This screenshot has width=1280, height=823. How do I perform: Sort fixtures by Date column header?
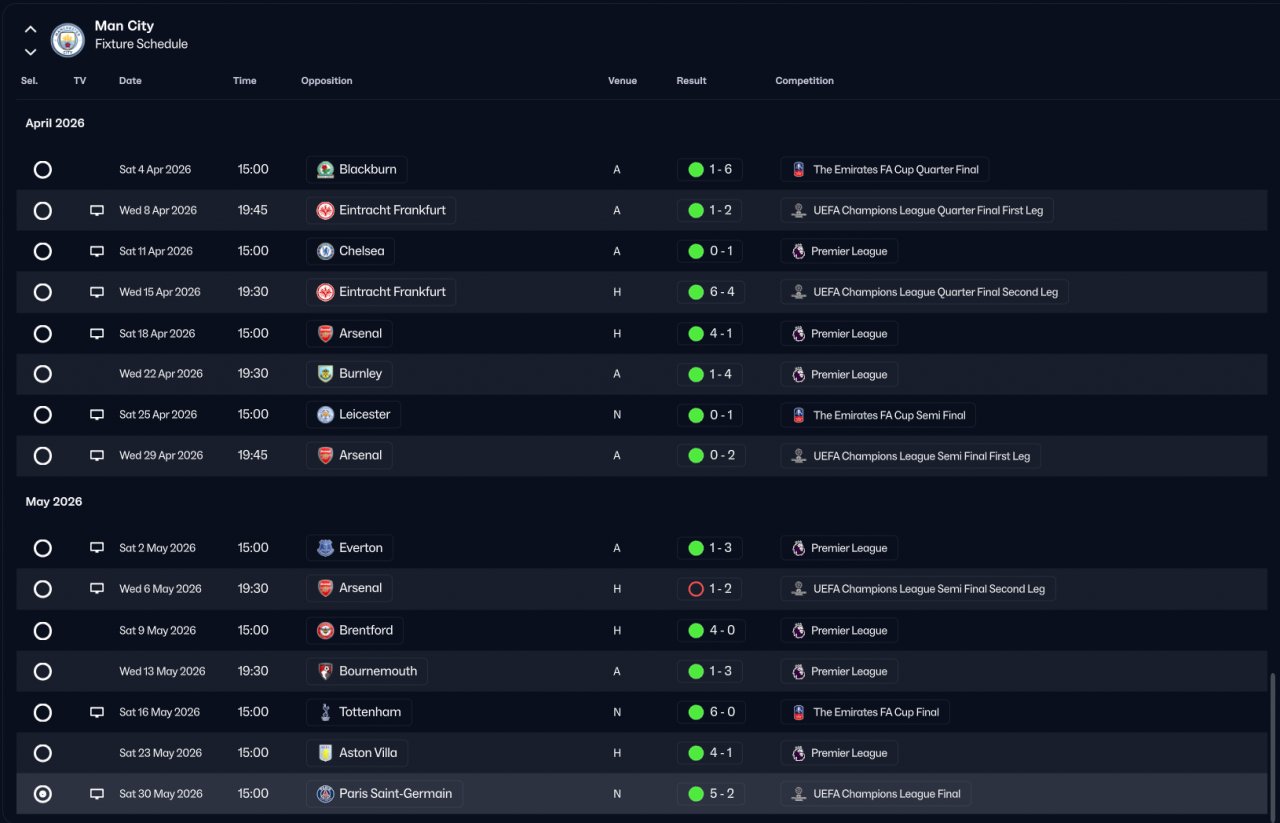(x=130, y=81)
